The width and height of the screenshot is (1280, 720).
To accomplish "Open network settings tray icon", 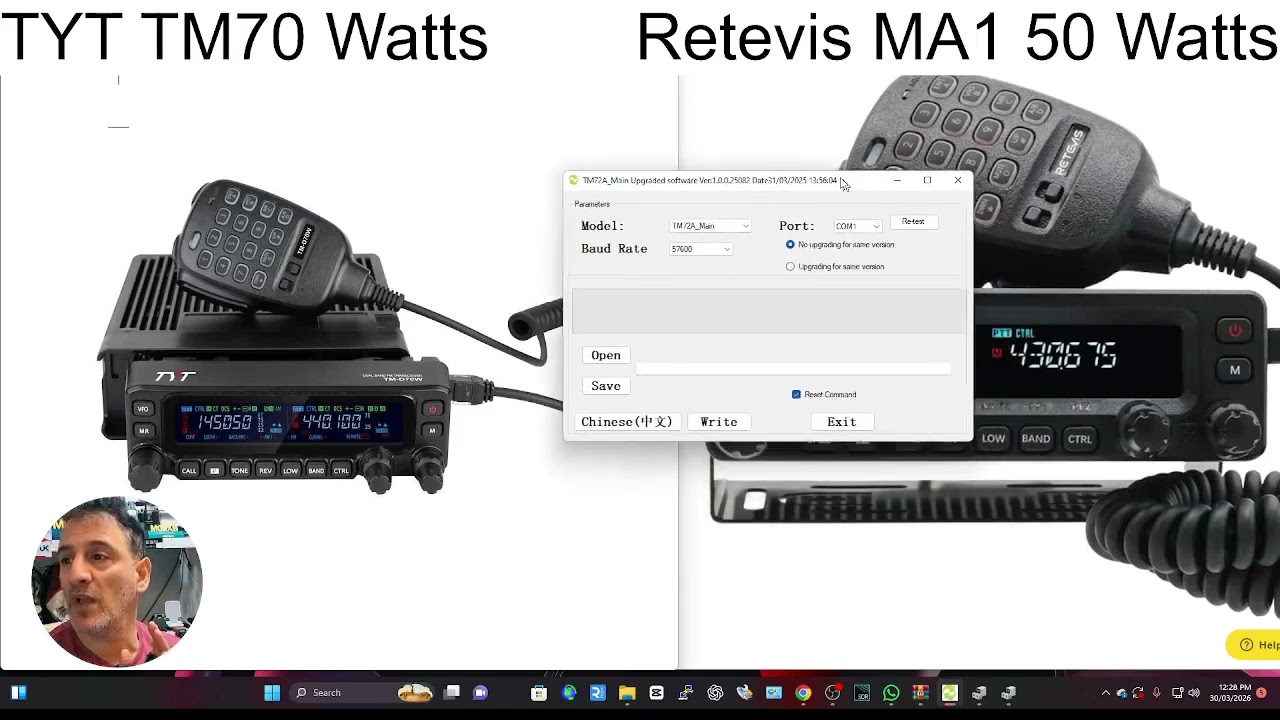I will click(1177, 693).
